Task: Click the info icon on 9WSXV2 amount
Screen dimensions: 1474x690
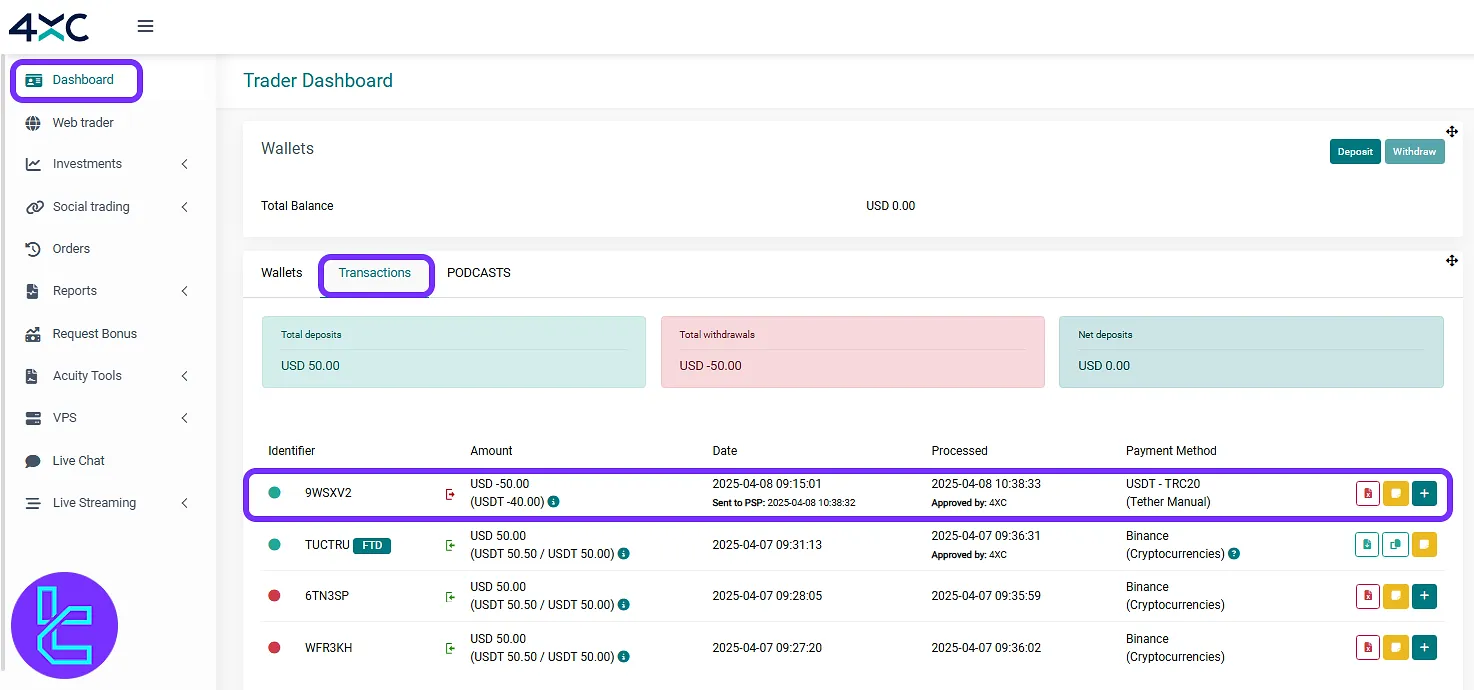Action: click(x=554, y=502)
